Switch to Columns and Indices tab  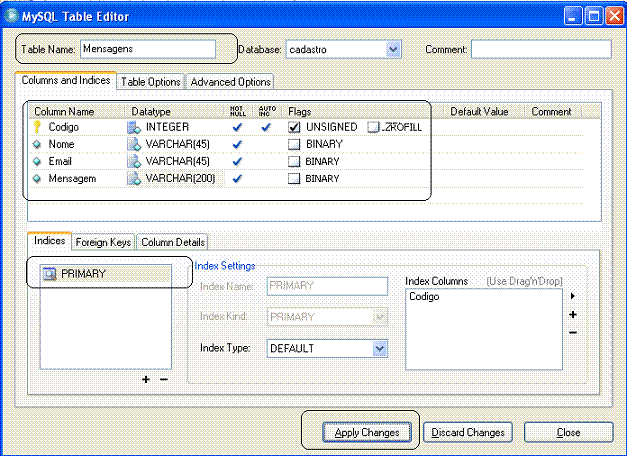coord(66,80)
